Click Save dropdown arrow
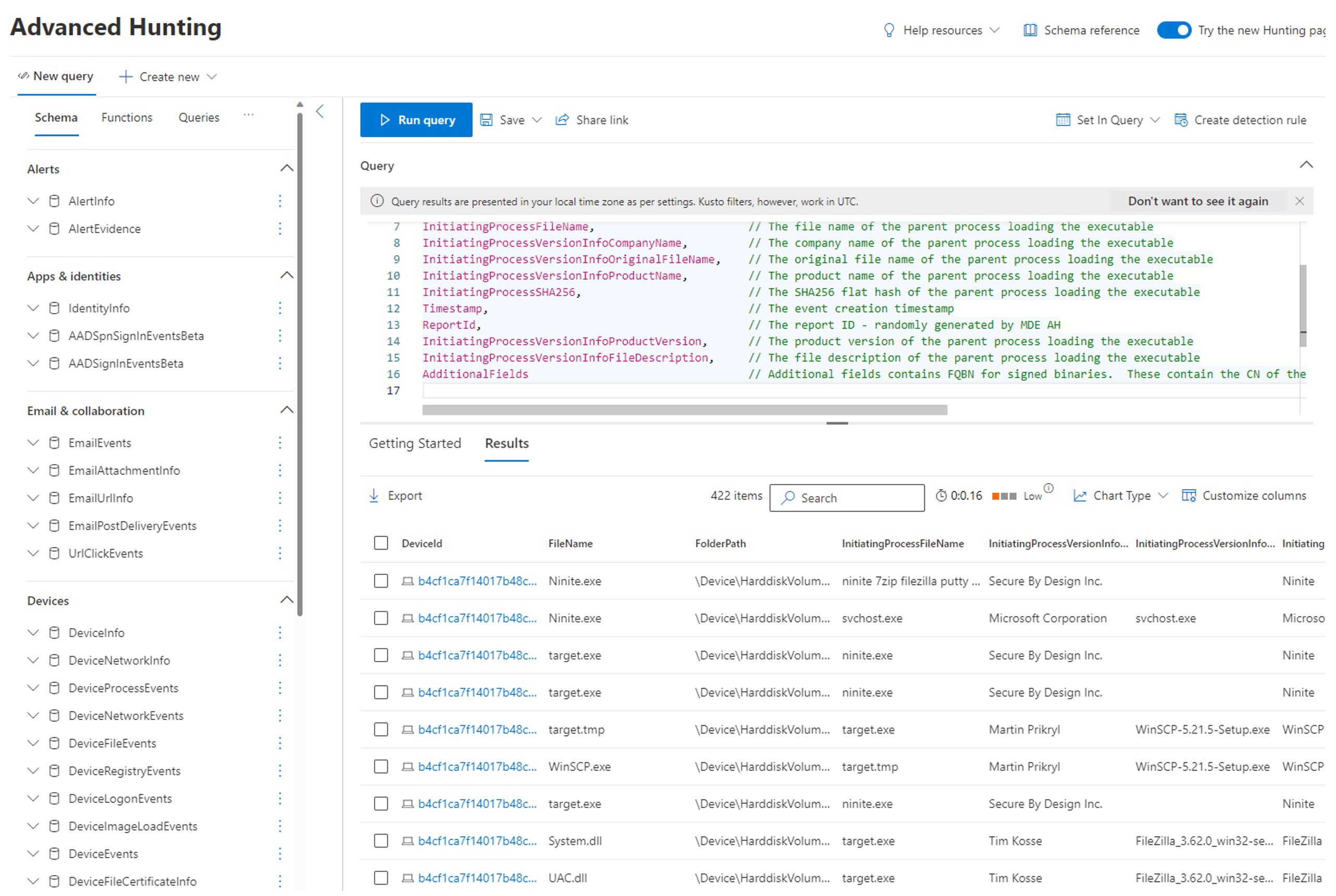The image size is (1336, 896). (538, 120)
